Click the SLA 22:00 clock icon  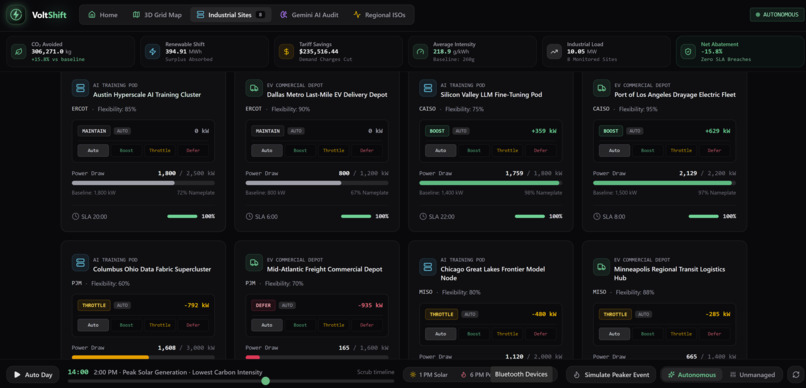tap(423, 217)
